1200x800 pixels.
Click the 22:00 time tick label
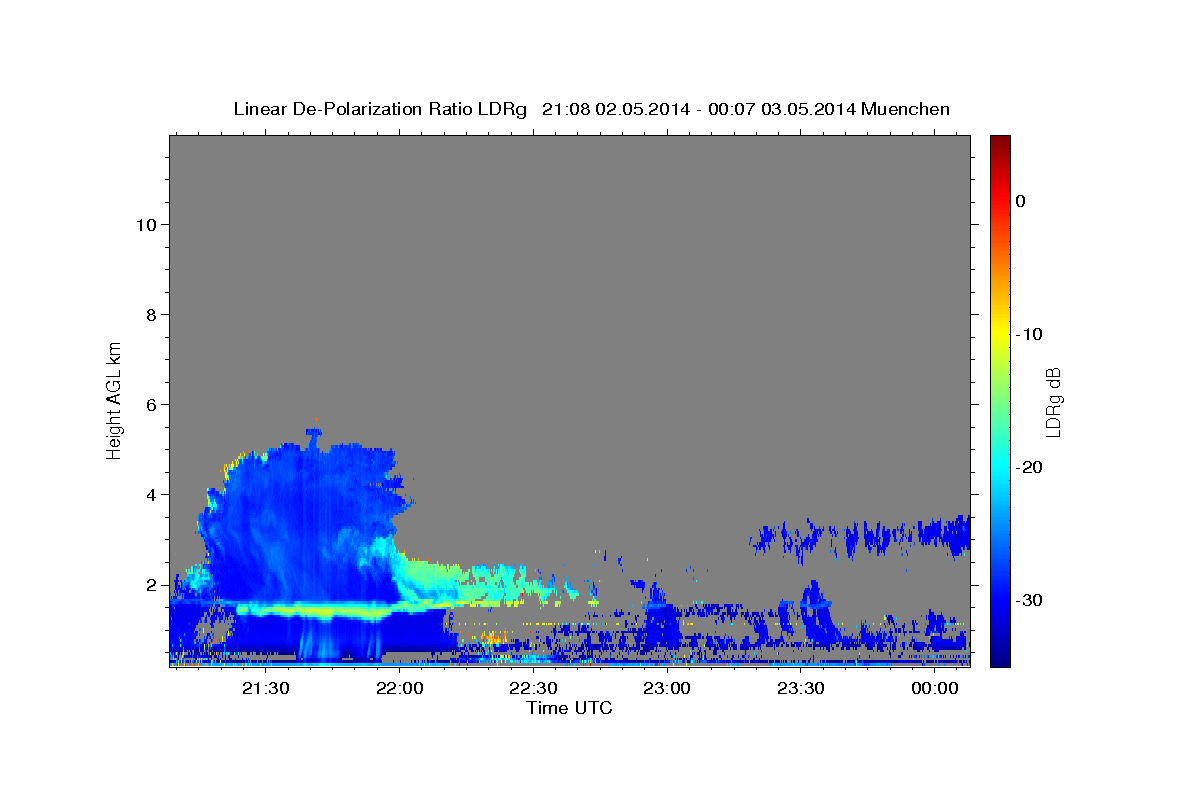tap(399, 689)
